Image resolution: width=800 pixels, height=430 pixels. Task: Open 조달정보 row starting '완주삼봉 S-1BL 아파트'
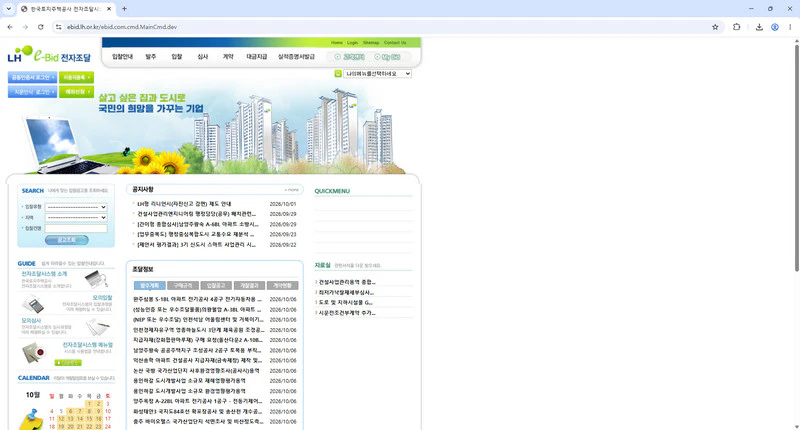click(x=197, y=299)
